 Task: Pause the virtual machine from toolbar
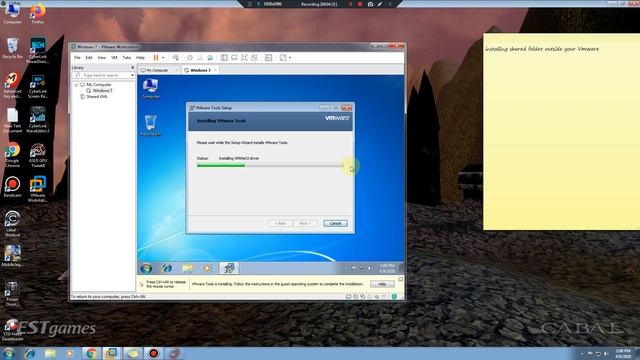[x=156, y=58]
